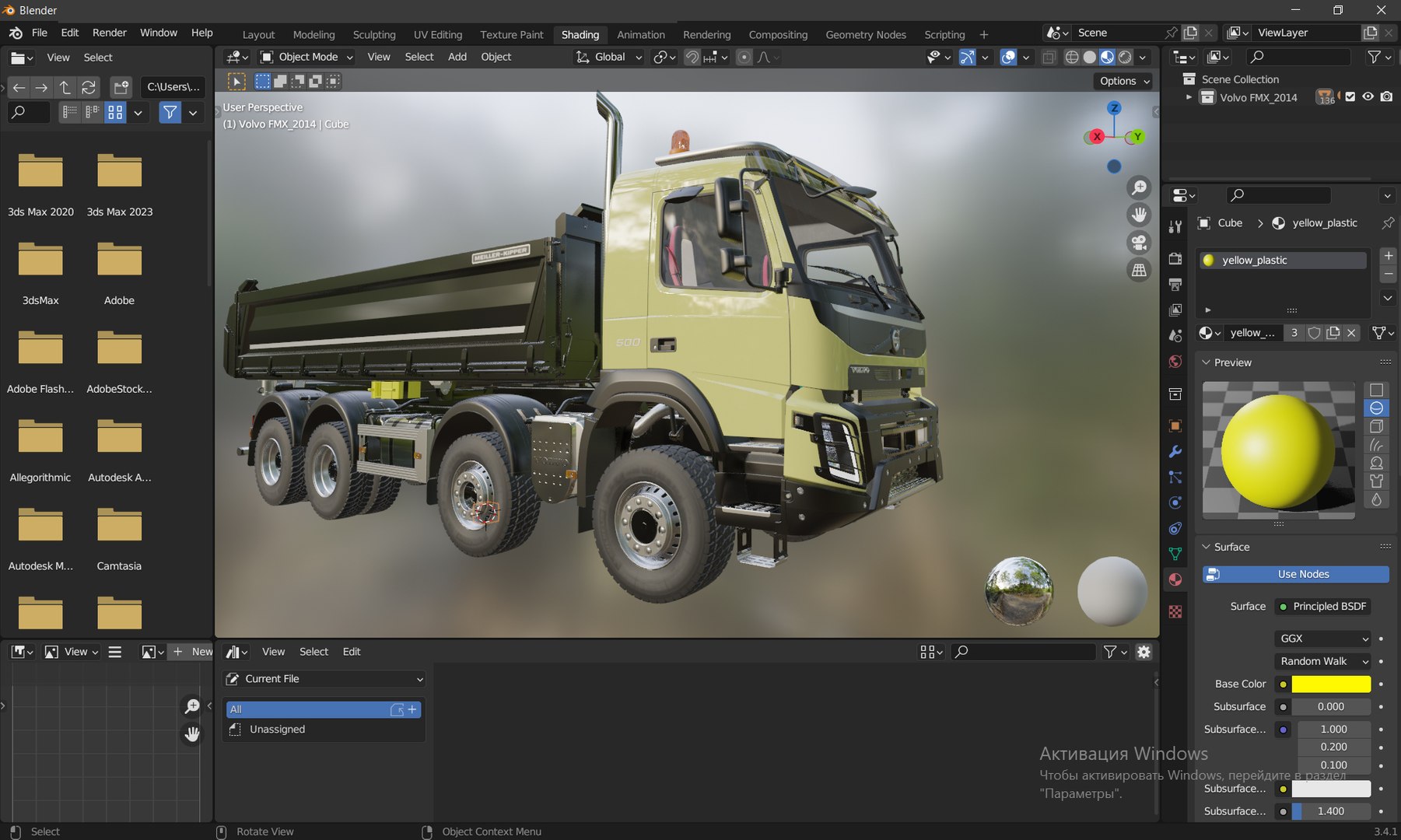Open the Particles properties tab

pyautogui.click(x=1175, y=477)
